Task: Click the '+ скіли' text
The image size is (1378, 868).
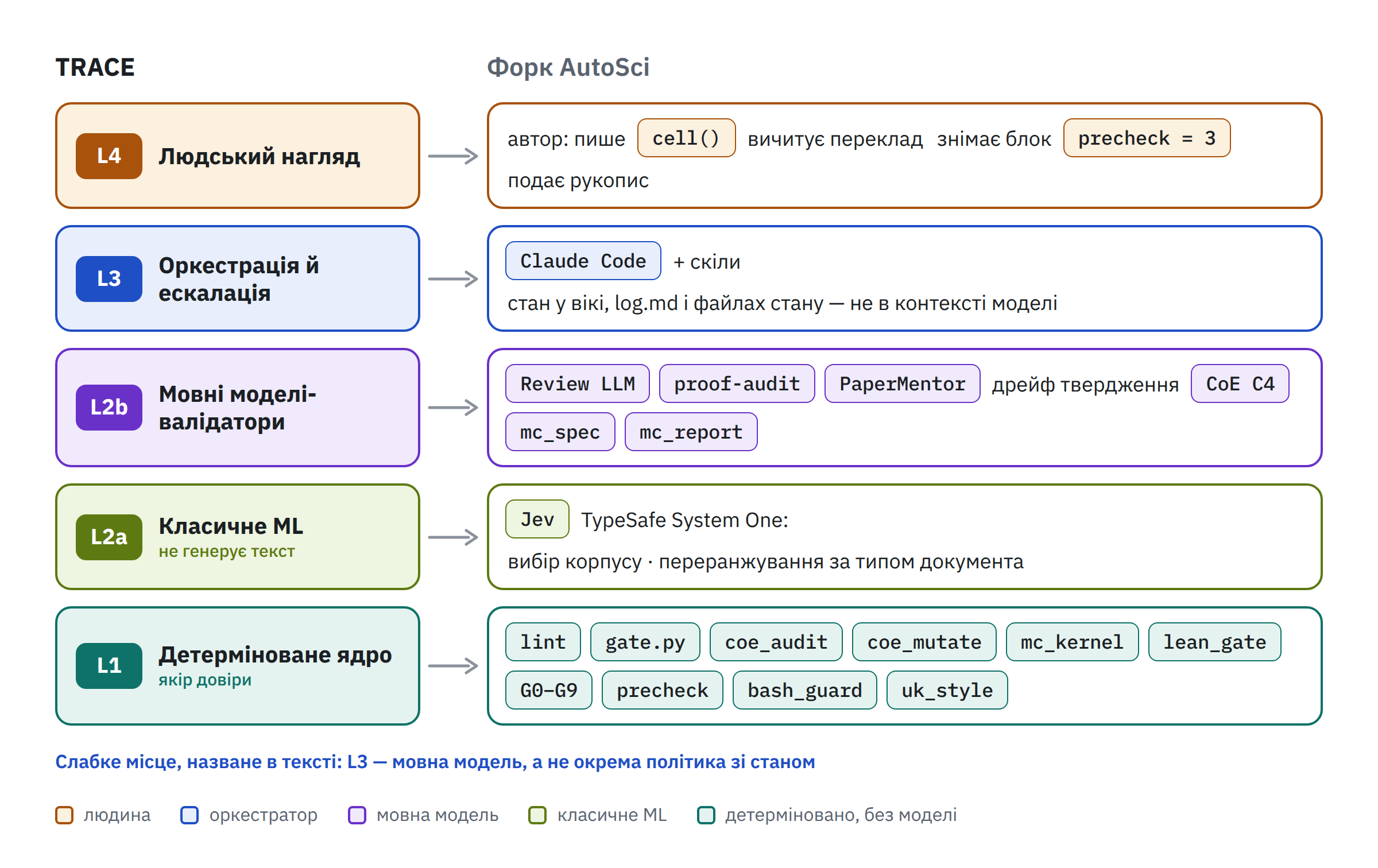Action: click(707, 262)
